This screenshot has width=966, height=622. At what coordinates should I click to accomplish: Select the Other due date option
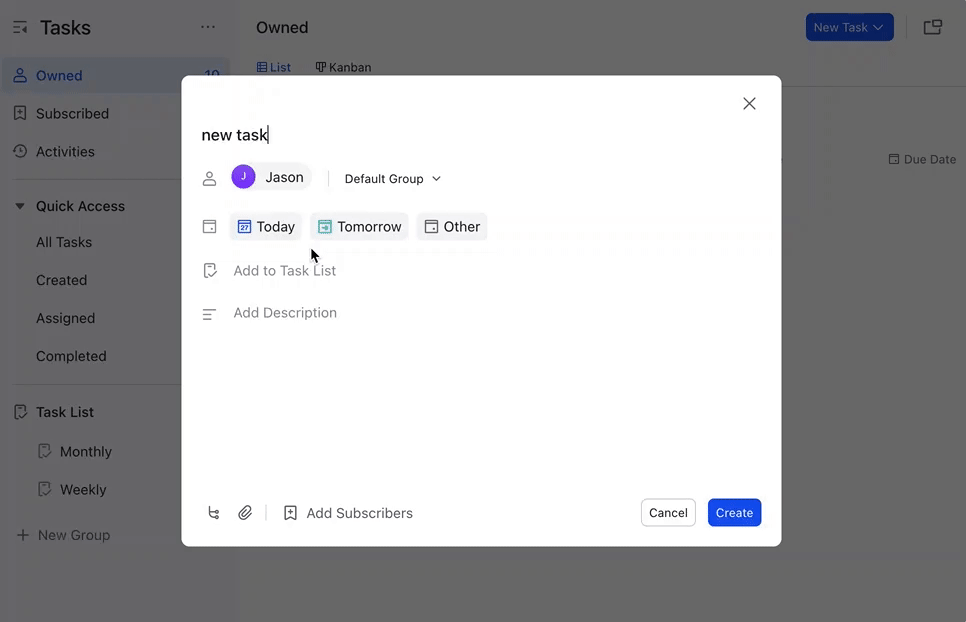coord(451,226)
